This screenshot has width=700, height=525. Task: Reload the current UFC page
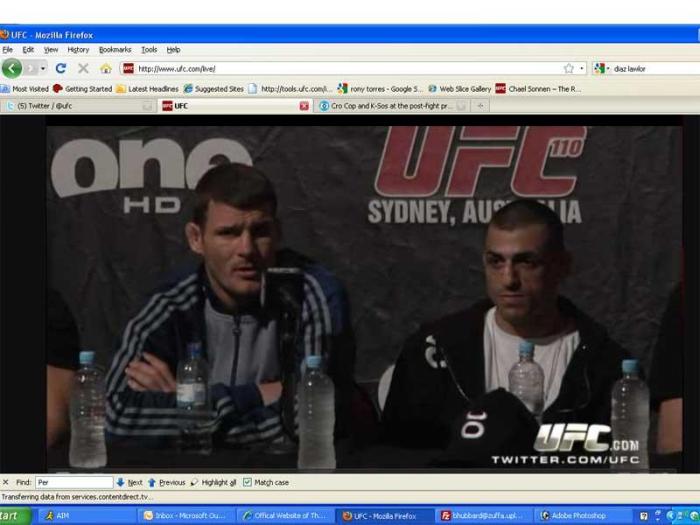pyautogui.click(x=61, y=68)
